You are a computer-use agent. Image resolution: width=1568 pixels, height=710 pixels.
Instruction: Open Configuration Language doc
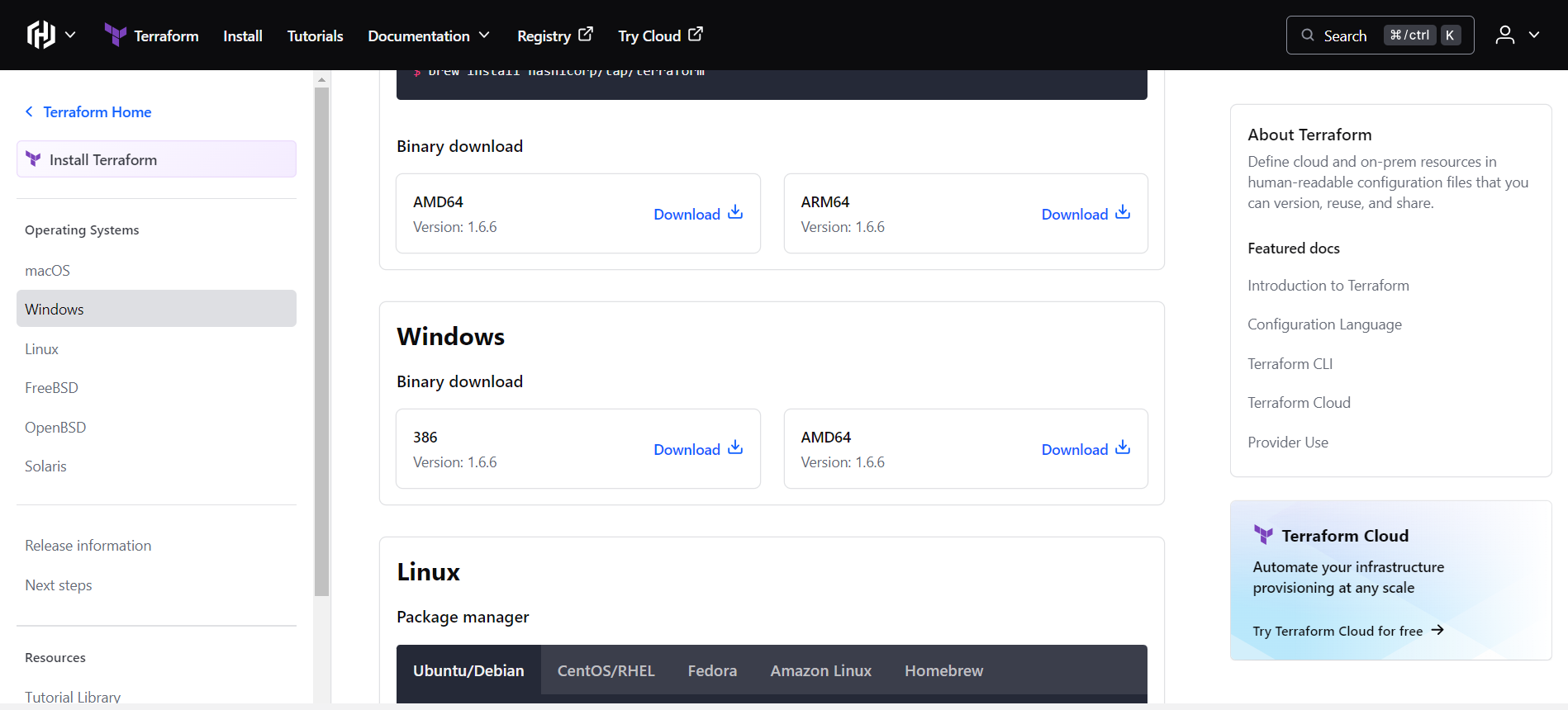(x=1324, y=324)
